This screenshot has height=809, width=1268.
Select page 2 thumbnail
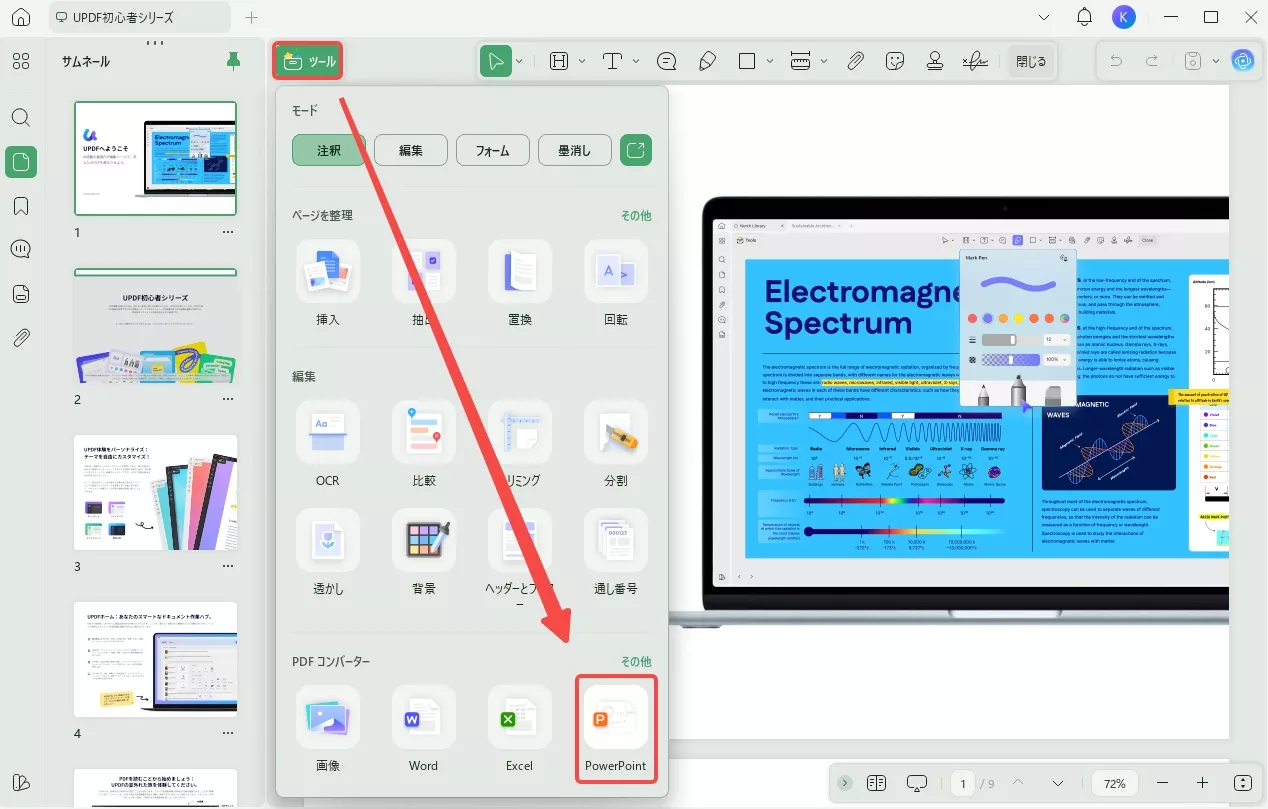[156, 325]
